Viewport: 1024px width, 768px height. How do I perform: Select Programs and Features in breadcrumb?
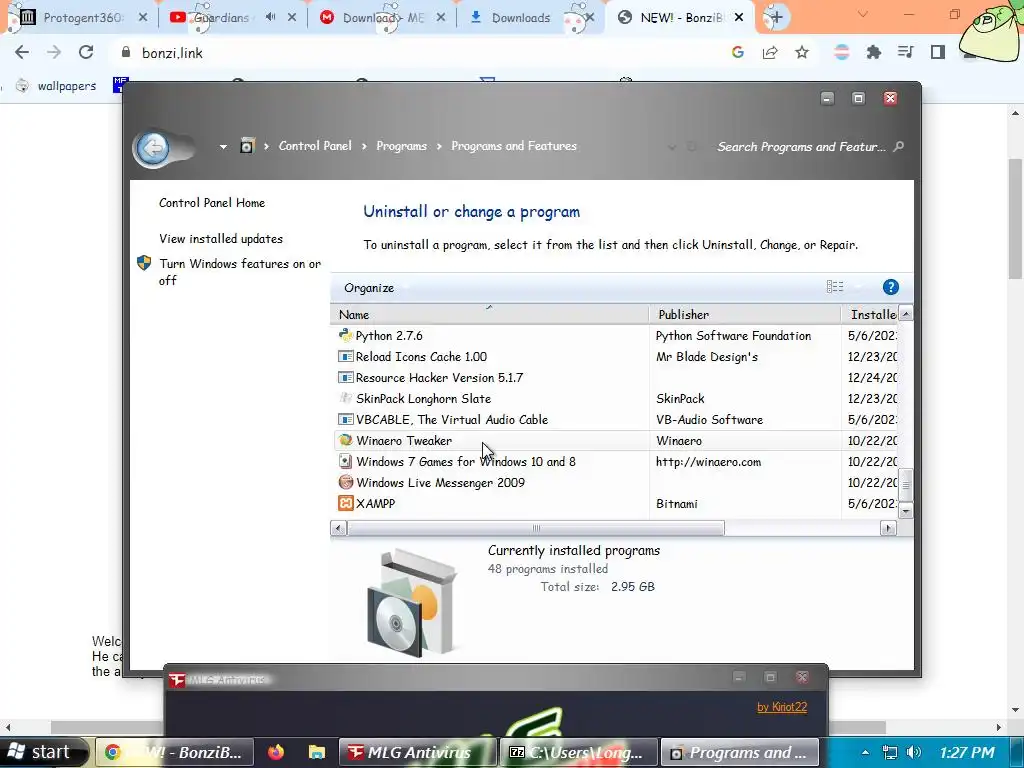pyautogui.click(x=514, y=146)
